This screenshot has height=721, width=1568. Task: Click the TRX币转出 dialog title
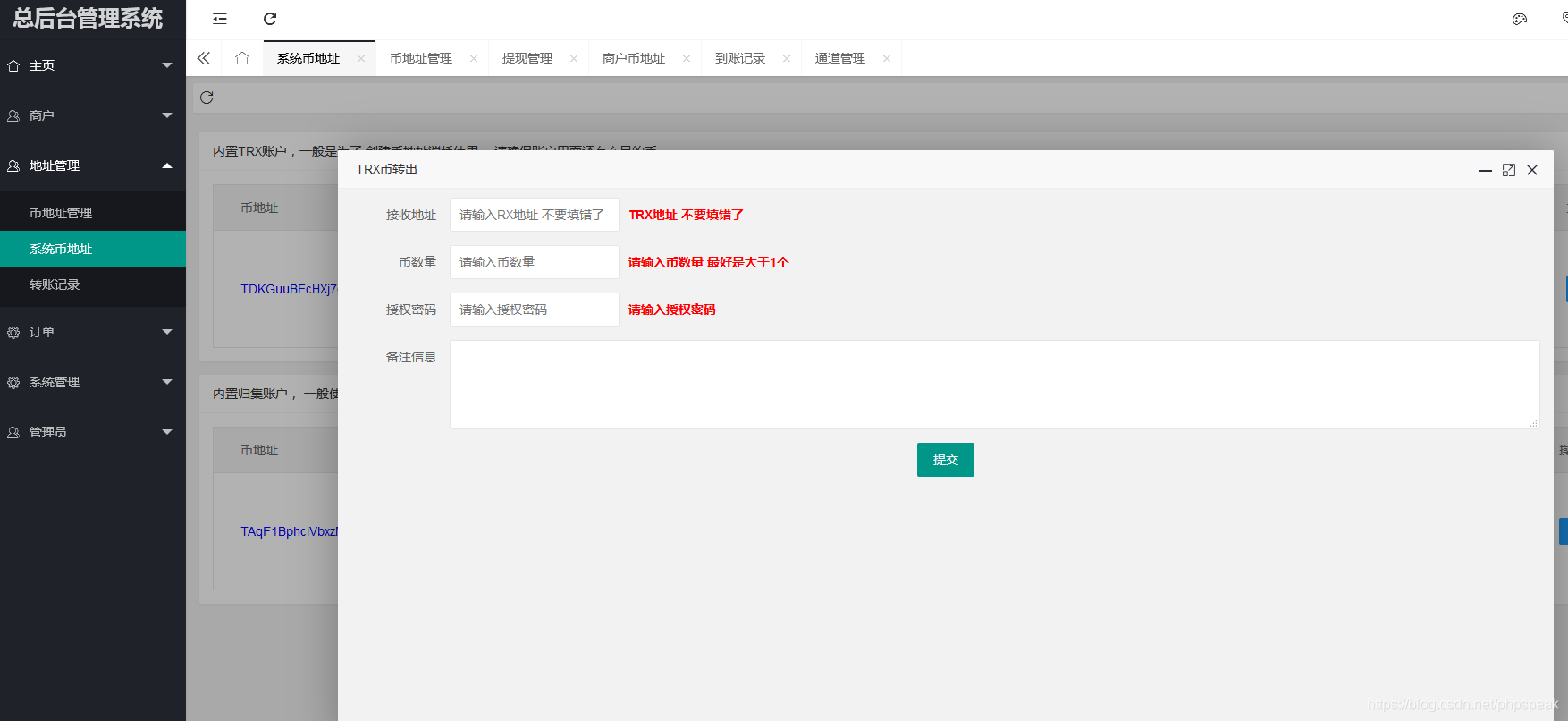387,169
